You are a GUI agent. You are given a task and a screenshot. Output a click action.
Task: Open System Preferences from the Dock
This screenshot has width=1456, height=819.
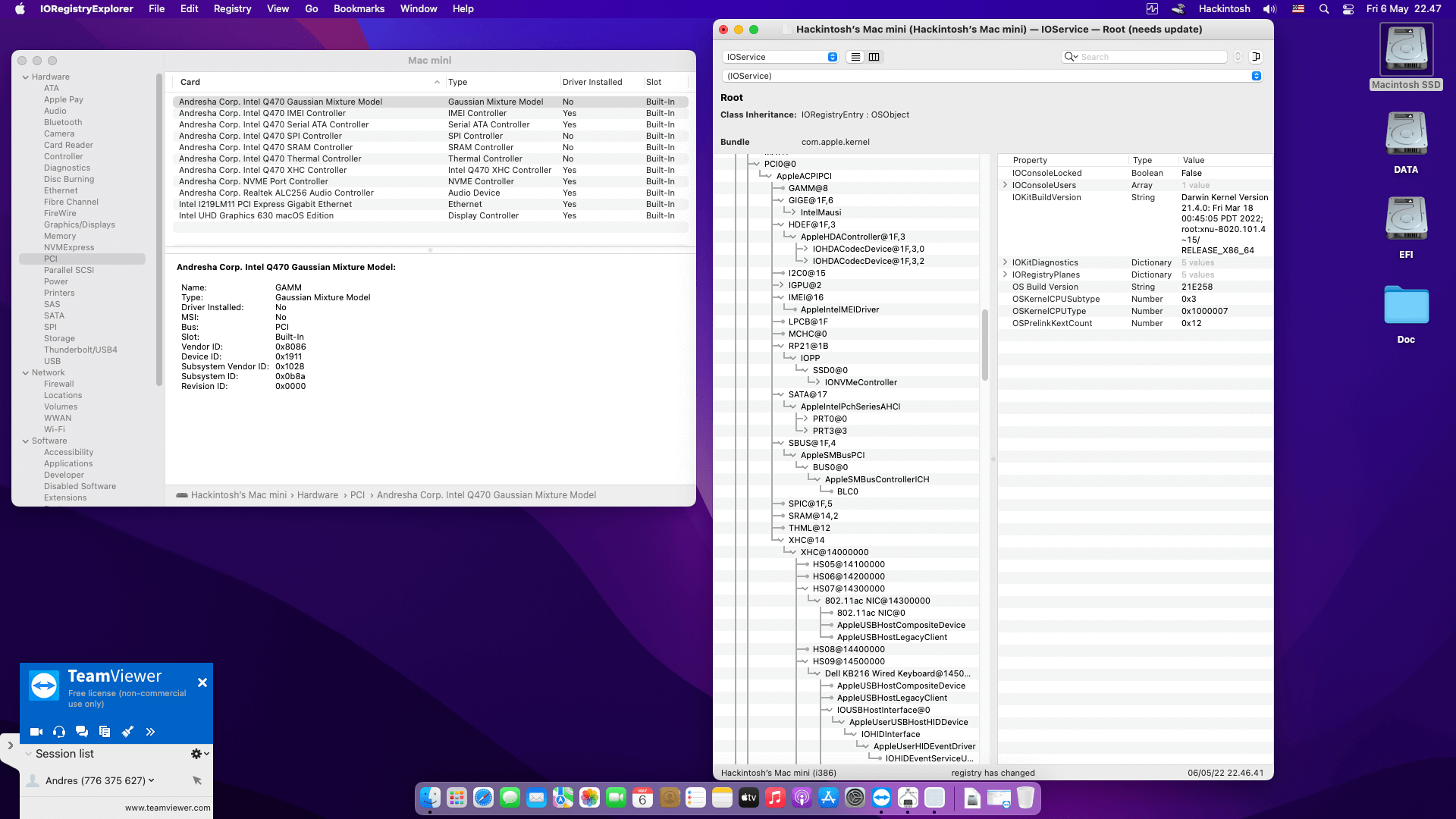[855, 798]
